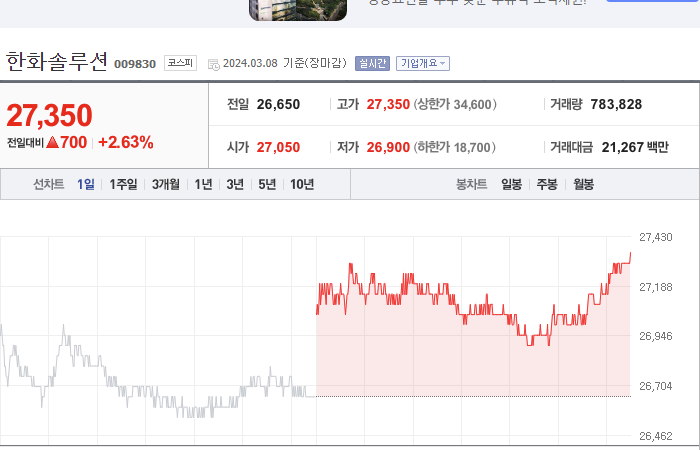Click y-axis label 26,704
Image resolution: width=700 pixels, height=450 pixels.
656,386
